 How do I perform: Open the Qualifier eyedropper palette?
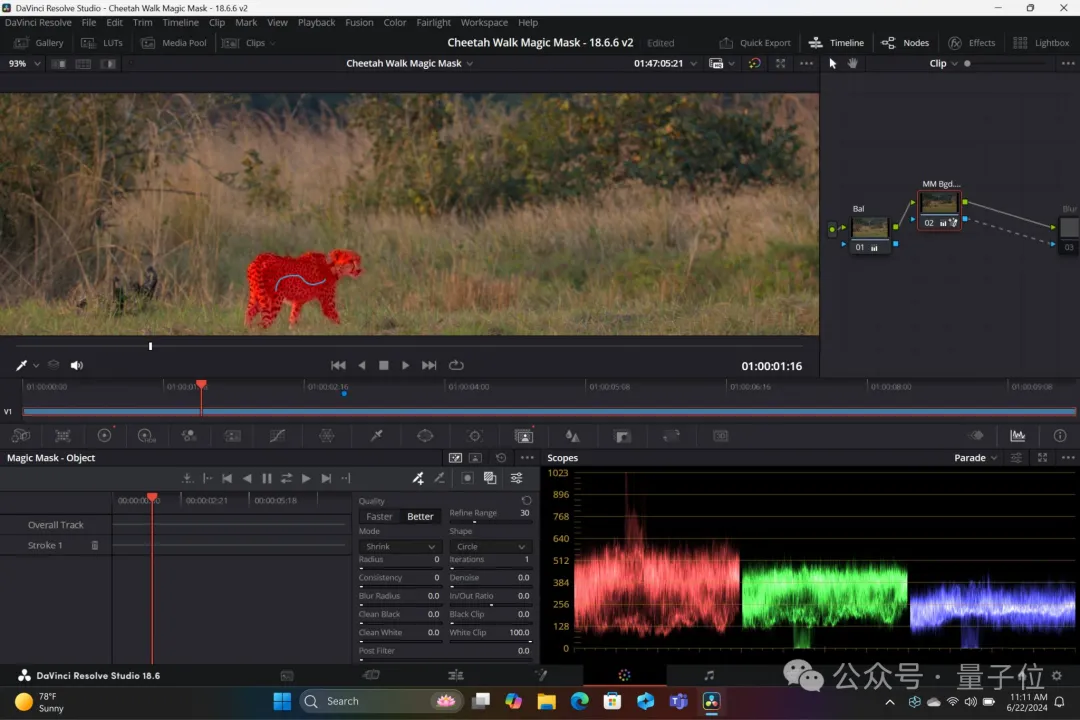tap(377, 436)
